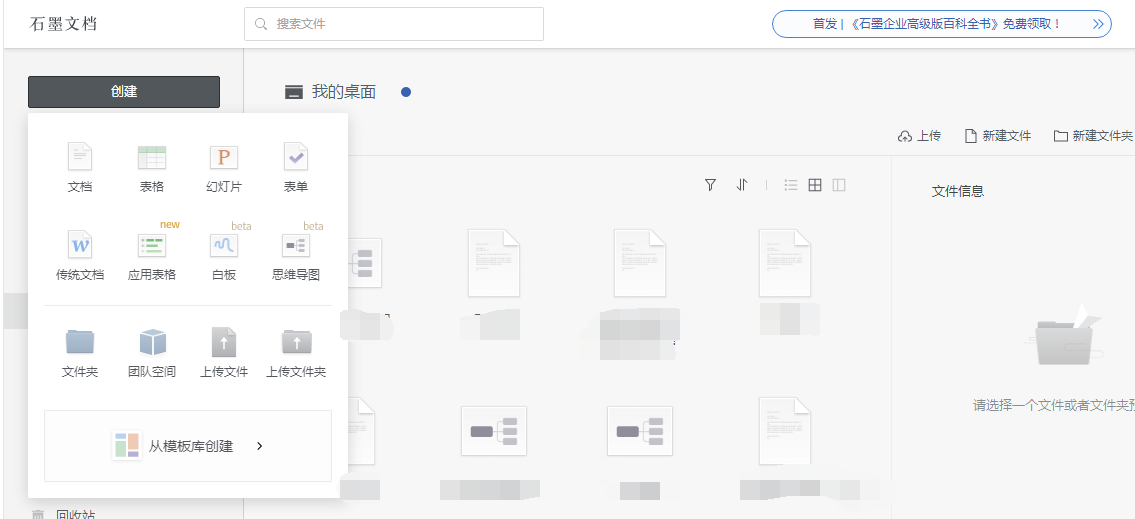Click the 文件信息 panel heading

(x=958, y=191)
